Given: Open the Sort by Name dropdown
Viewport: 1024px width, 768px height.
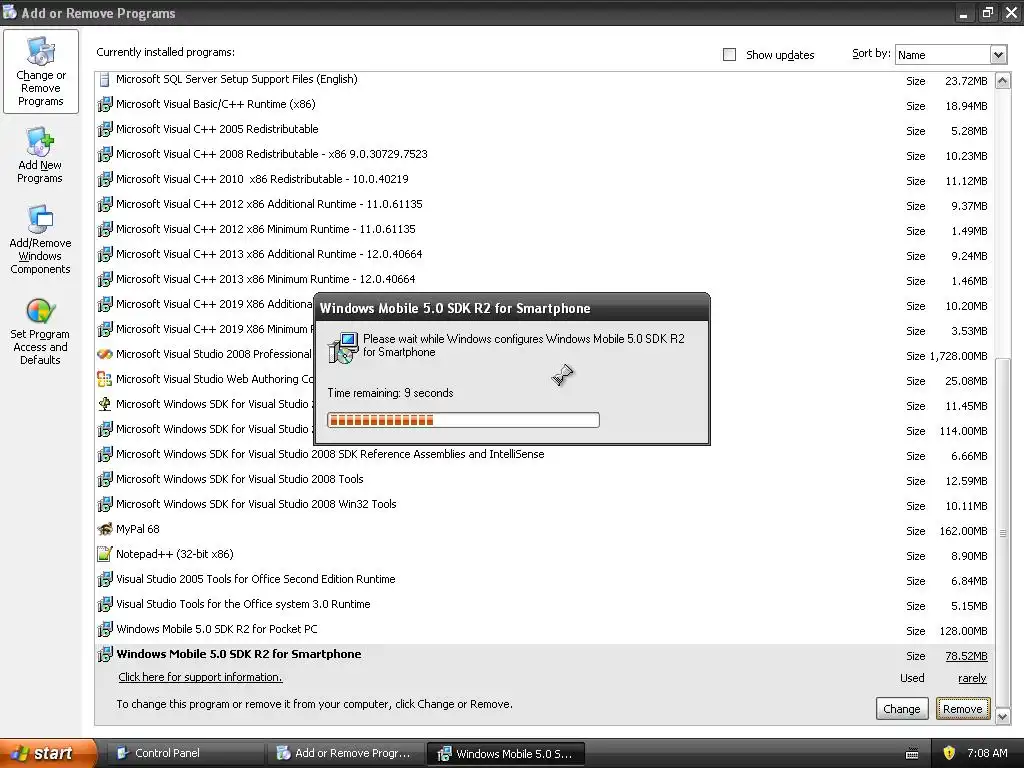Looking at the screenshot, I should 998,55.
